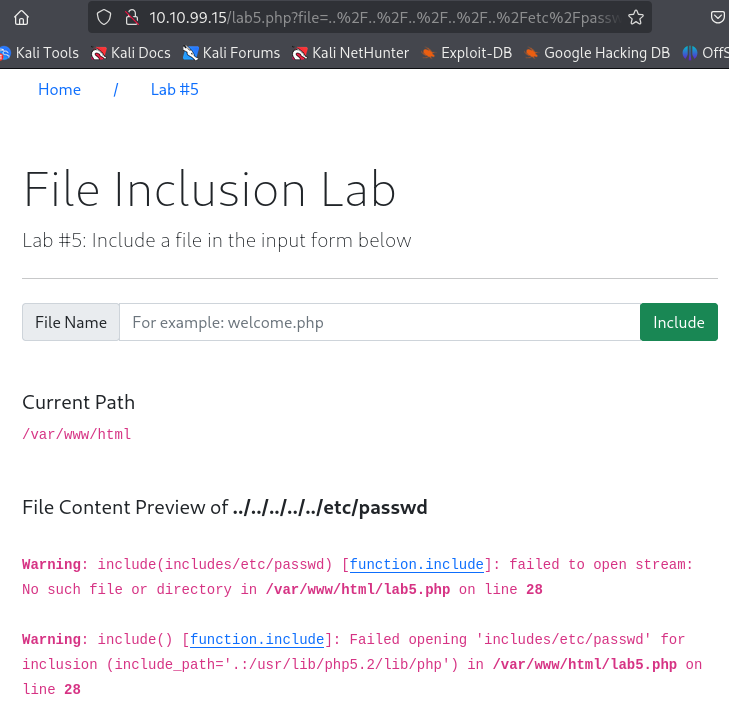
Task: Bookmark this page with the star icon
Action: (x=636, y=18)
